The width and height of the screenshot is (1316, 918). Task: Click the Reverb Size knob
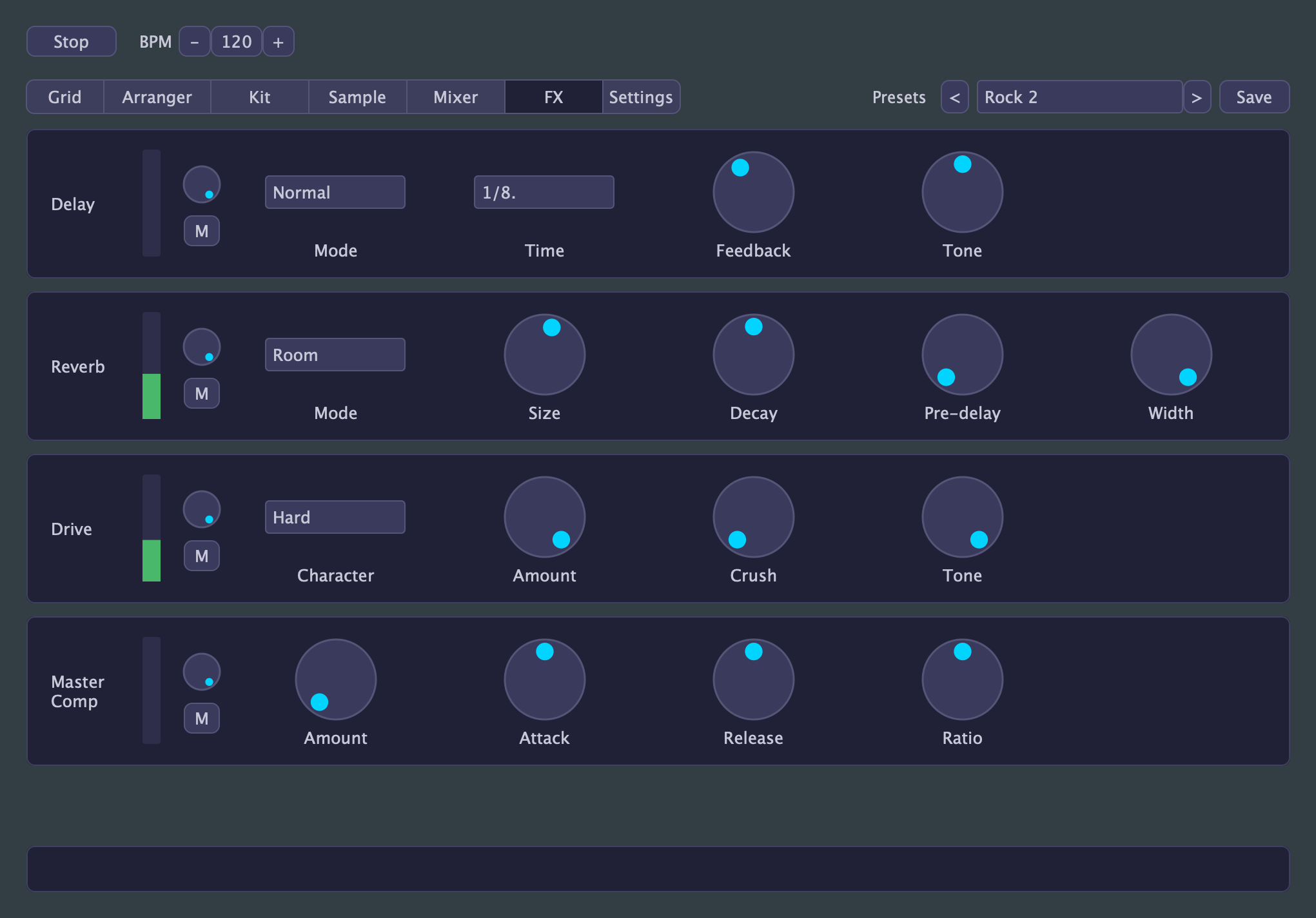coord(545,355)
